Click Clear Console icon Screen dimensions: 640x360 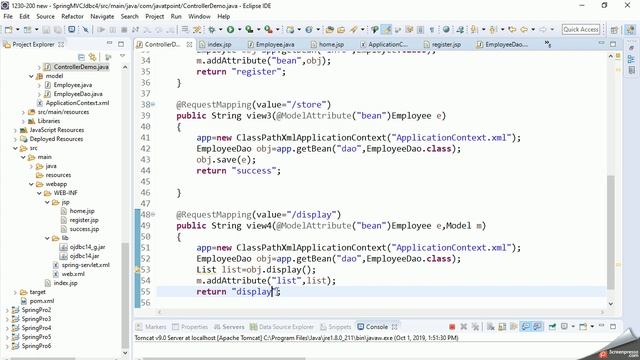491,327
